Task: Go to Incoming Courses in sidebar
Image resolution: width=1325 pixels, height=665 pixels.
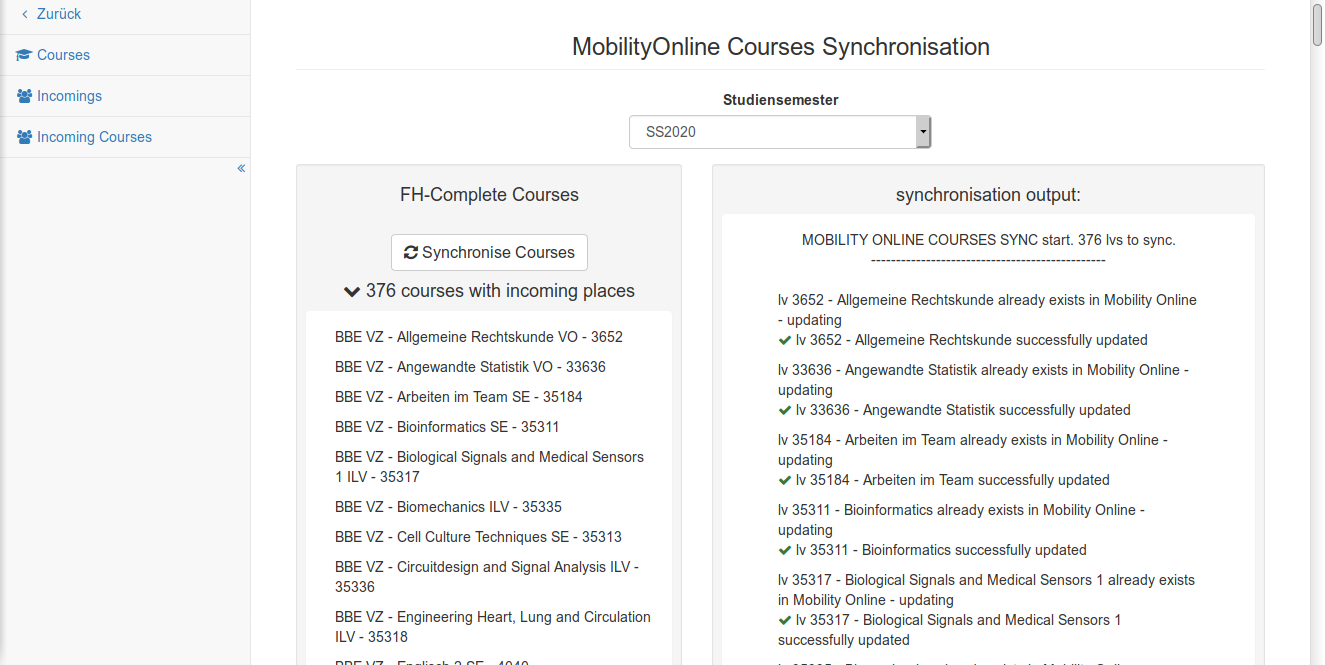Action: pyautogui.click(x=94, y=137)
